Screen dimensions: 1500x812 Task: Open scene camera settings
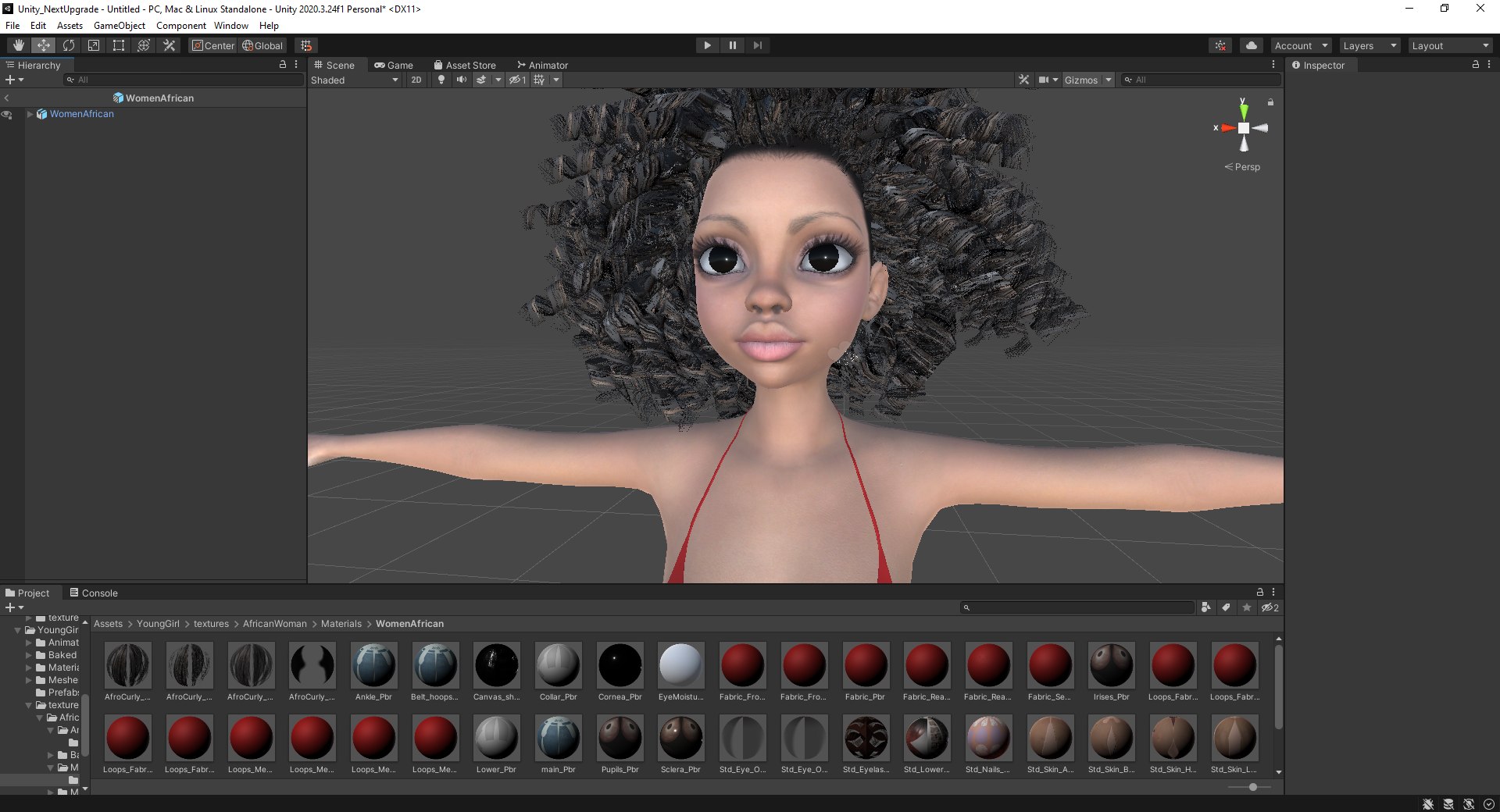(1048, 80)
